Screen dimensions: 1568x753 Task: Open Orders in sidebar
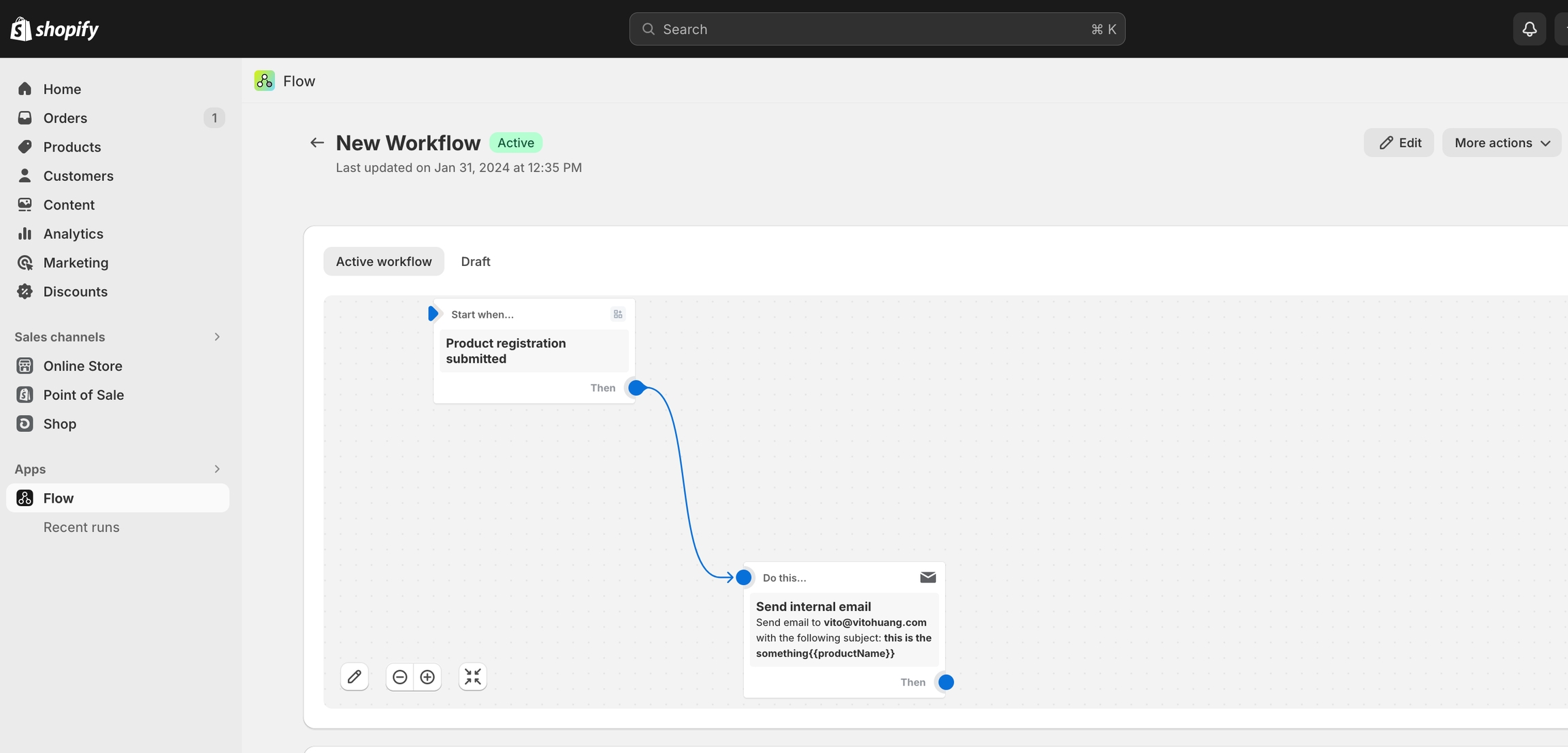(x=65, y=118)
